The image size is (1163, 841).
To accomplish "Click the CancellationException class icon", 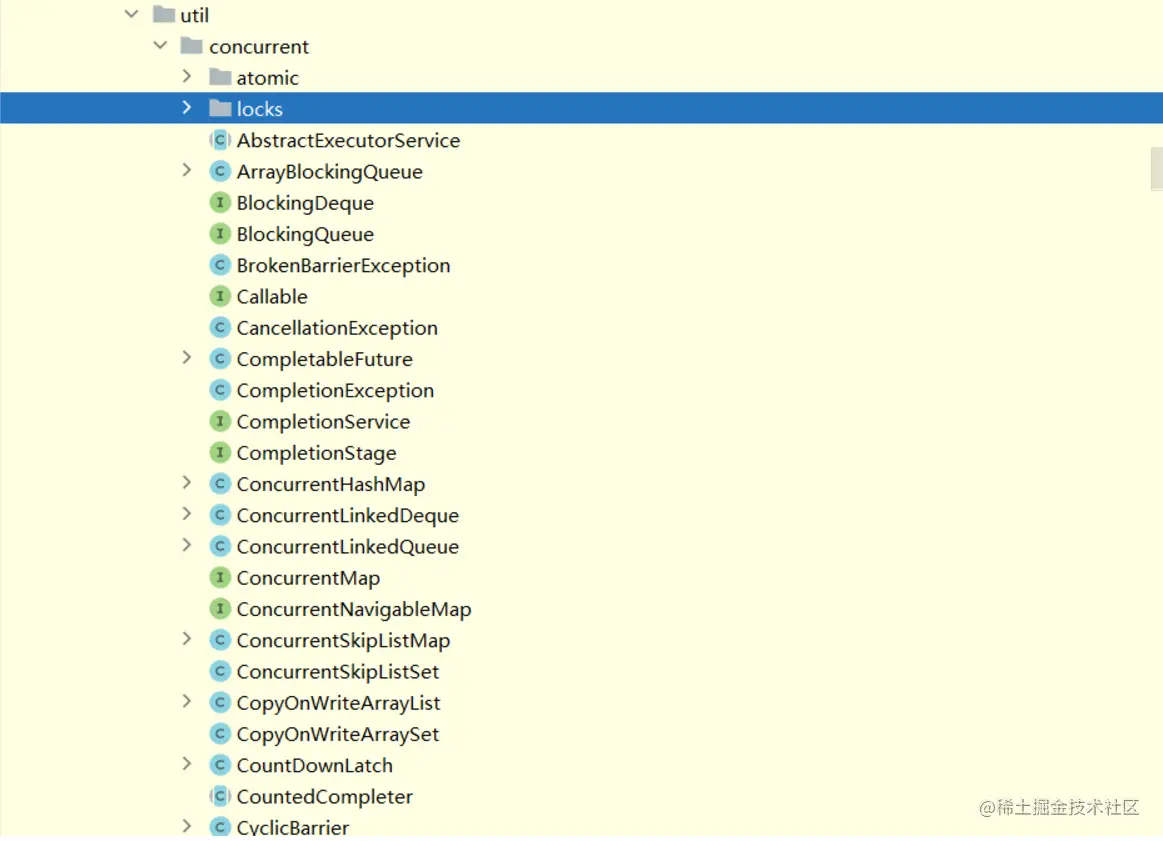I will click(220, 328).
